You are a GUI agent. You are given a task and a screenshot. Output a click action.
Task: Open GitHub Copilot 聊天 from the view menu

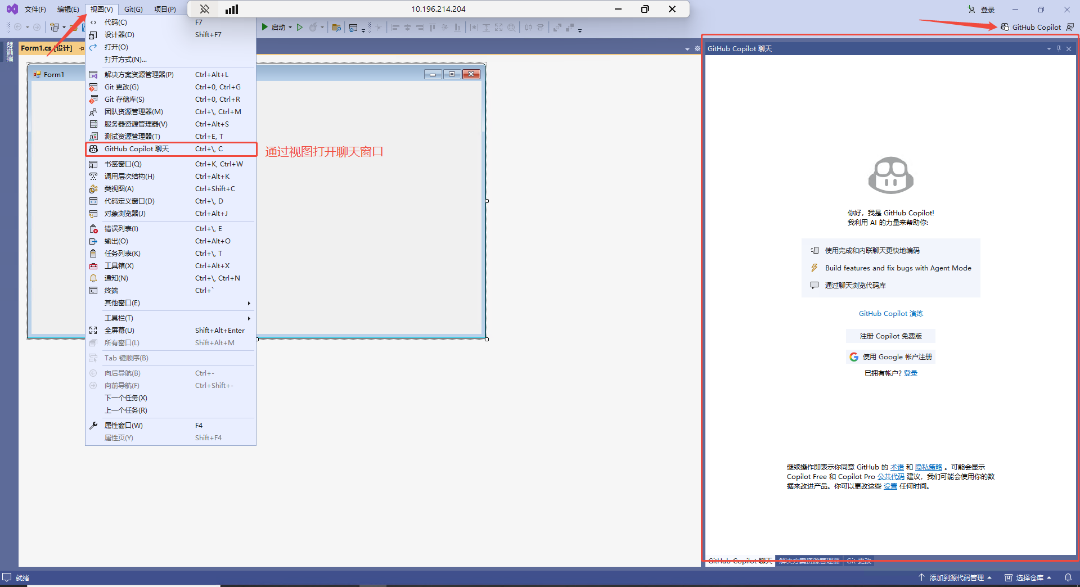click(137, 149)
